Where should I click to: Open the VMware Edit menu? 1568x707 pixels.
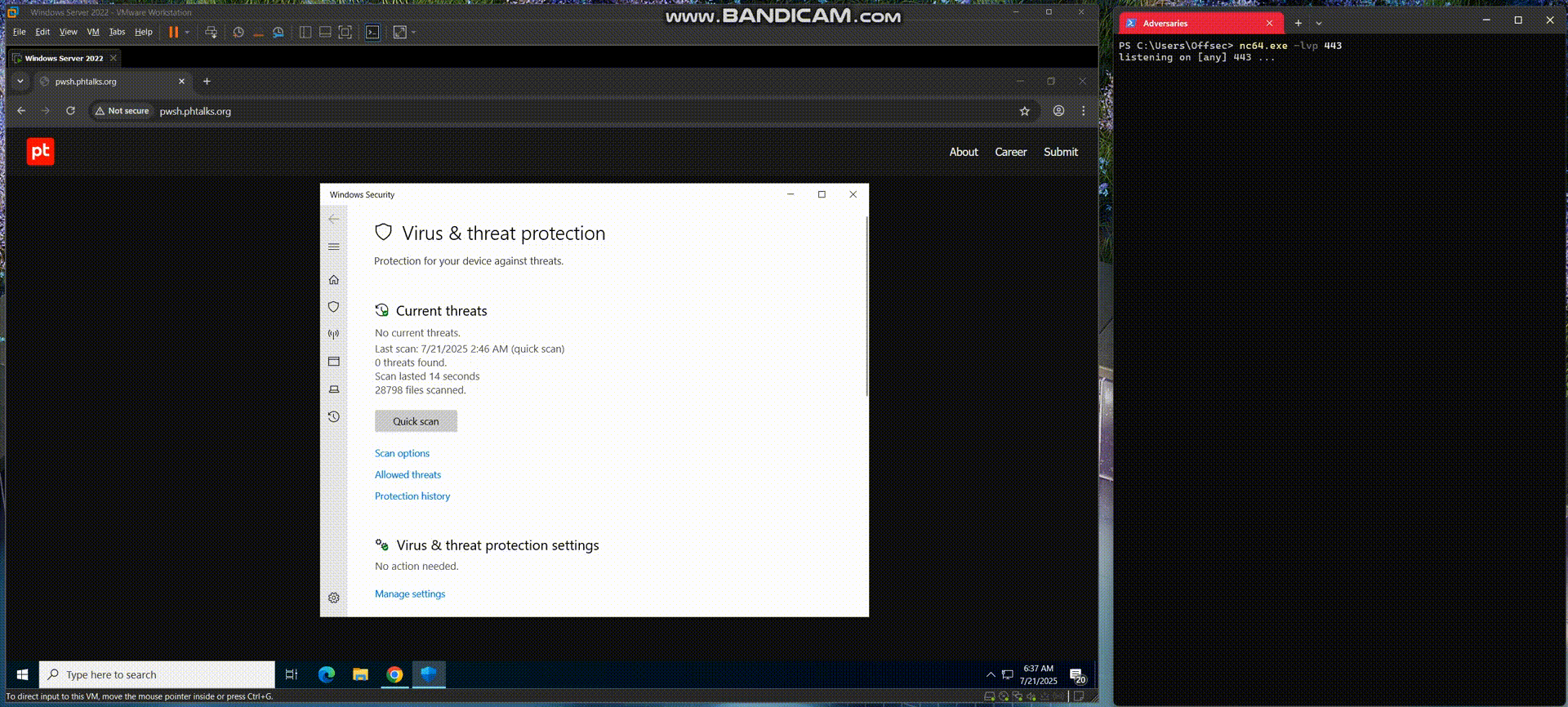point(42,32)
